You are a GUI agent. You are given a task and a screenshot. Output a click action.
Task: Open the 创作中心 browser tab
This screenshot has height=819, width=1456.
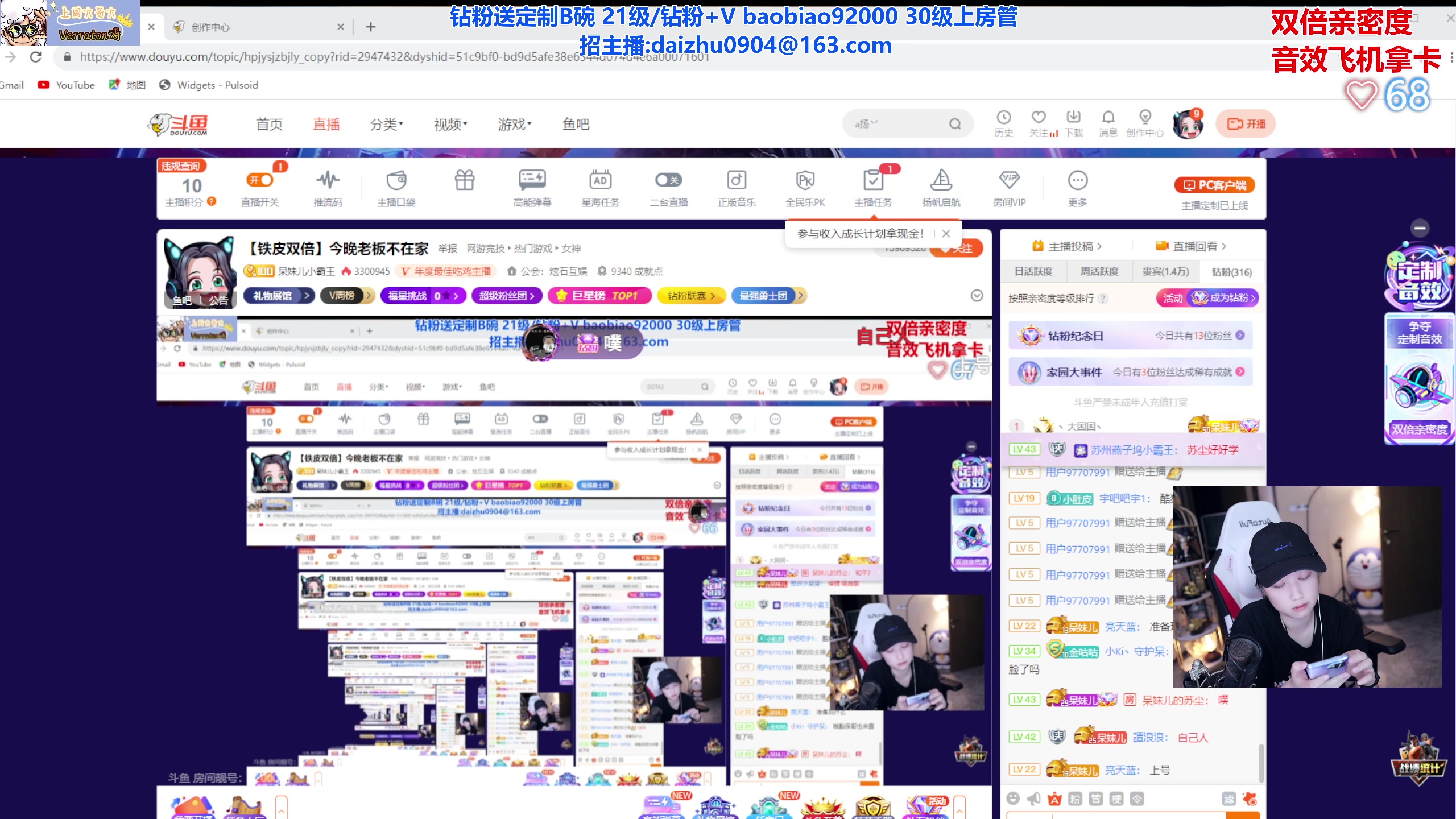pos(259,27)
